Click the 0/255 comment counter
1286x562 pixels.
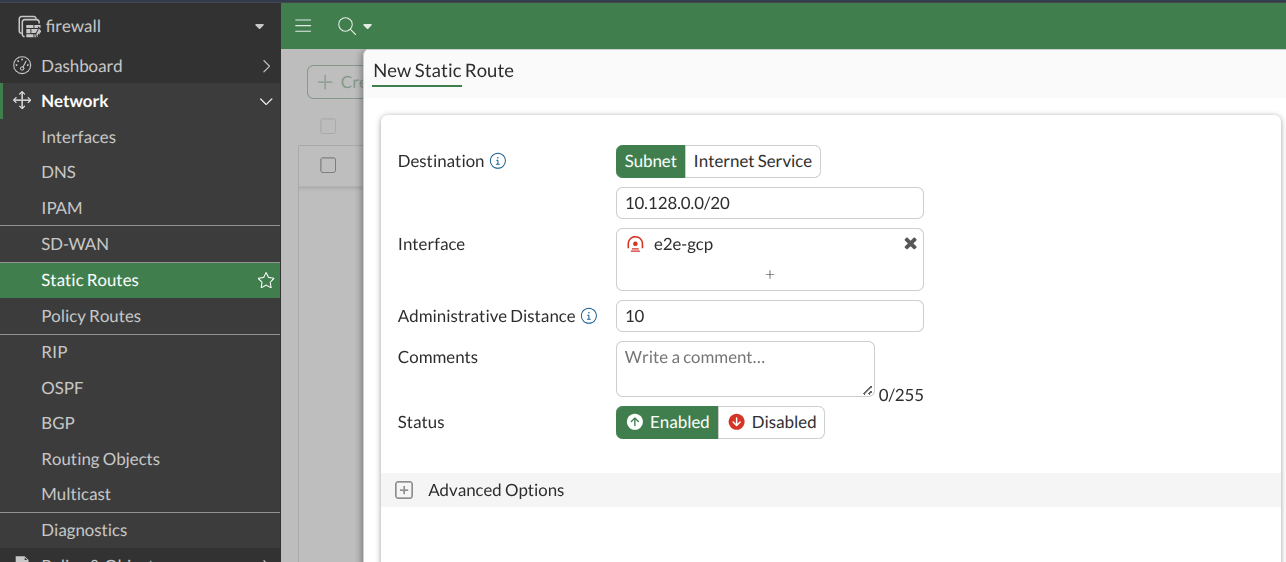coord(901,395)
